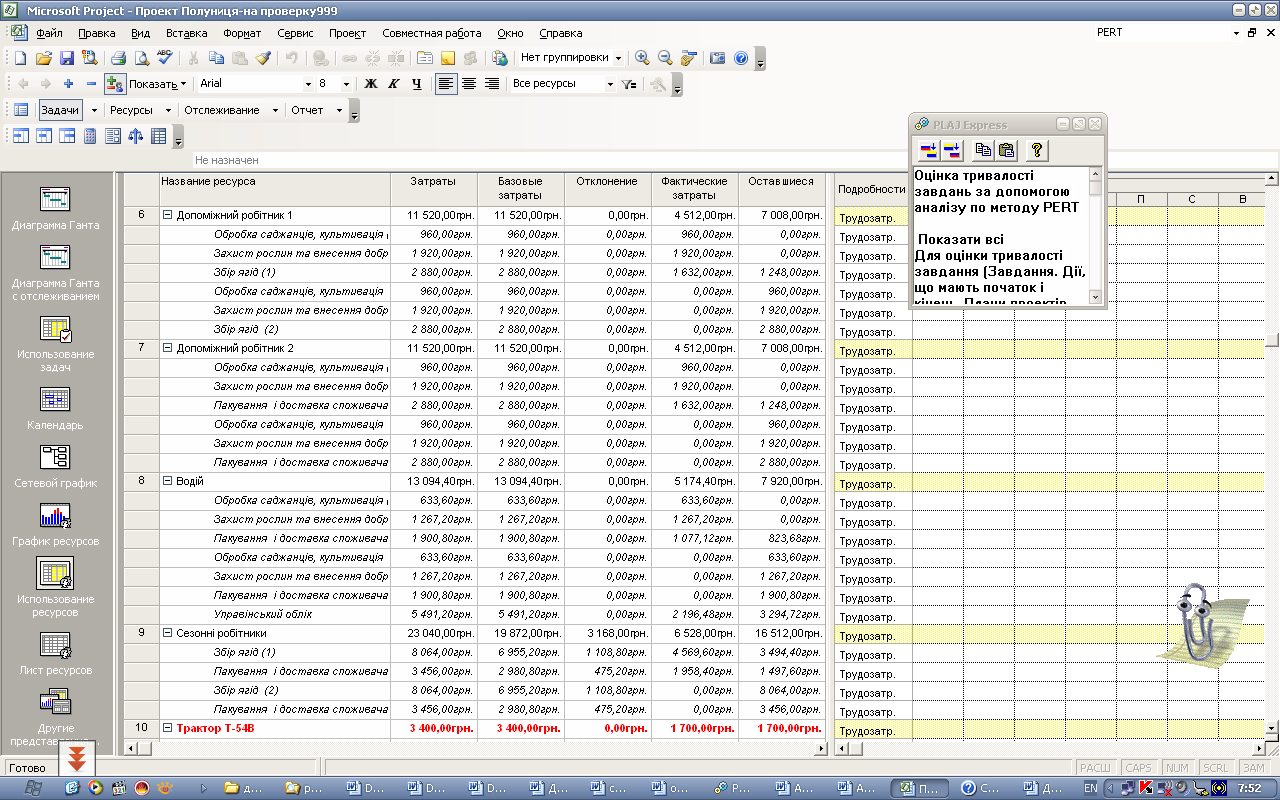Click the copy icon in PLAJ Express
This screenshot has height=800, width=1280.
click(x=983, y=150)
